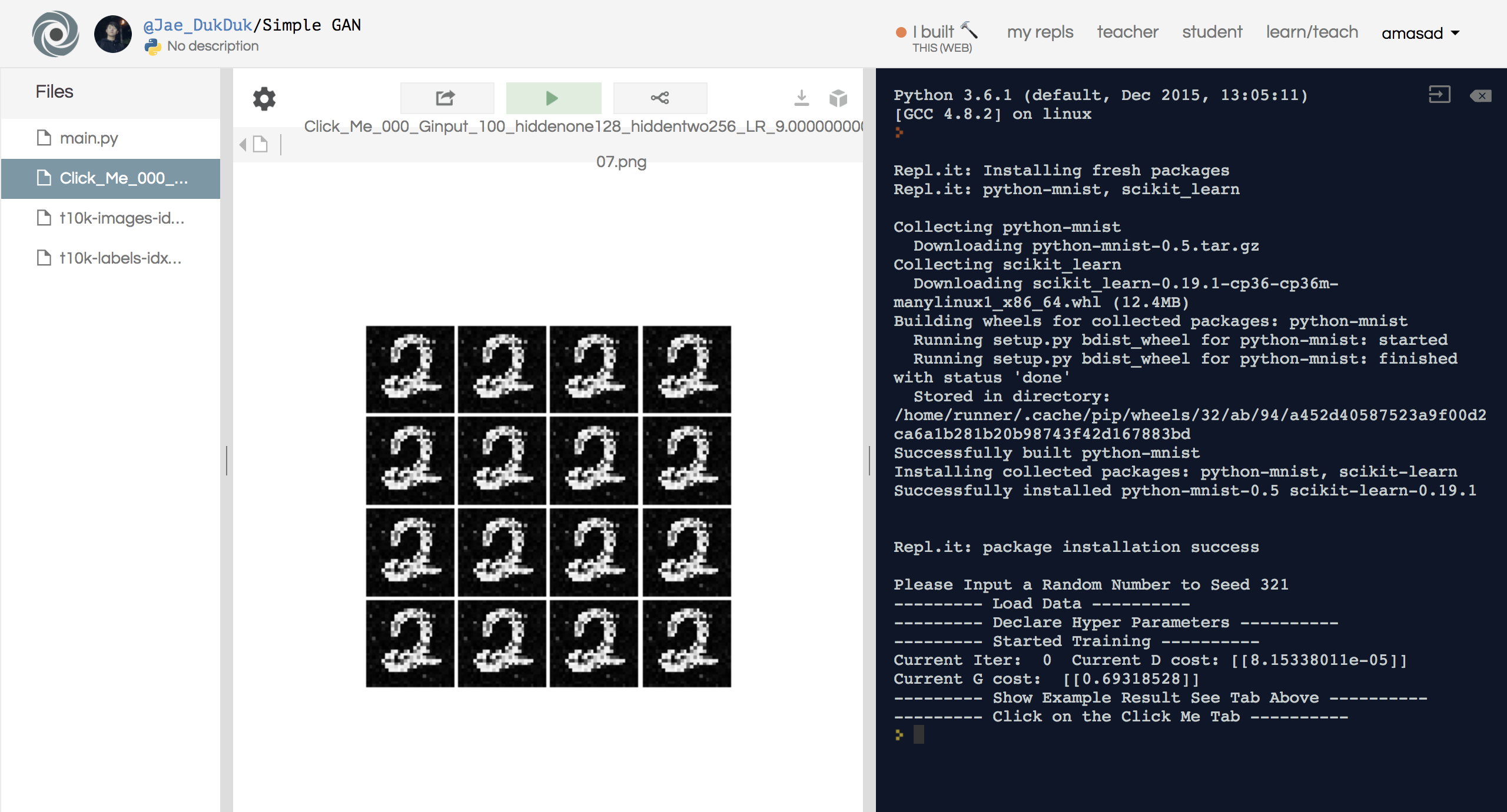Image resolution: width=1507 pixels, height=812 pixels.
Task: Click the share arrow icon button
Action: 446,98
